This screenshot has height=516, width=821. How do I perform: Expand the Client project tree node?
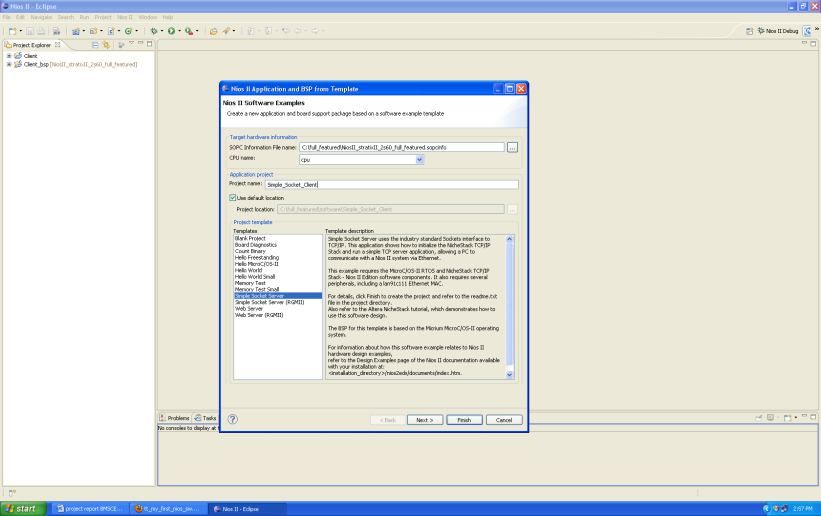(x=8, y=56)
